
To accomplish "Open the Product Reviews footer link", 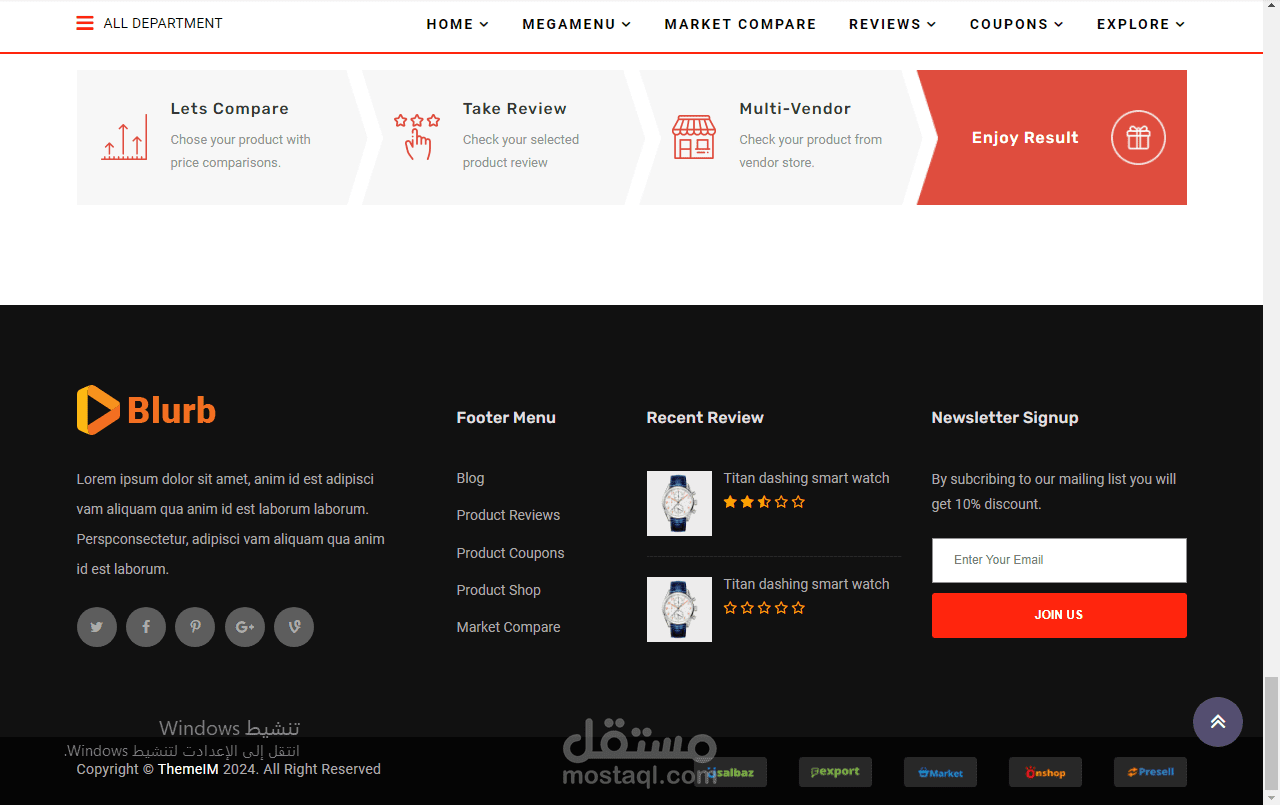I will [508, 515].
